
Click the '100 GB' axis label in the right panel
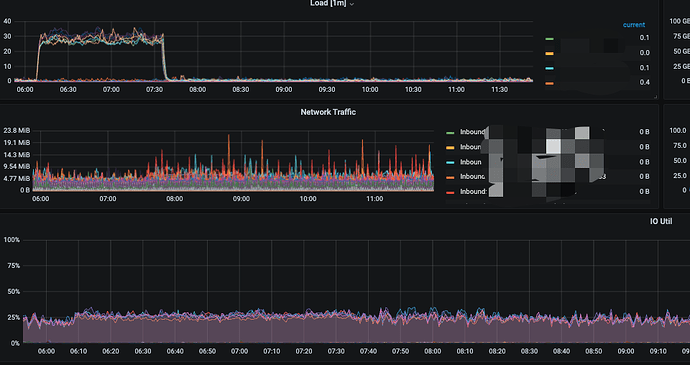pos(679,21)
